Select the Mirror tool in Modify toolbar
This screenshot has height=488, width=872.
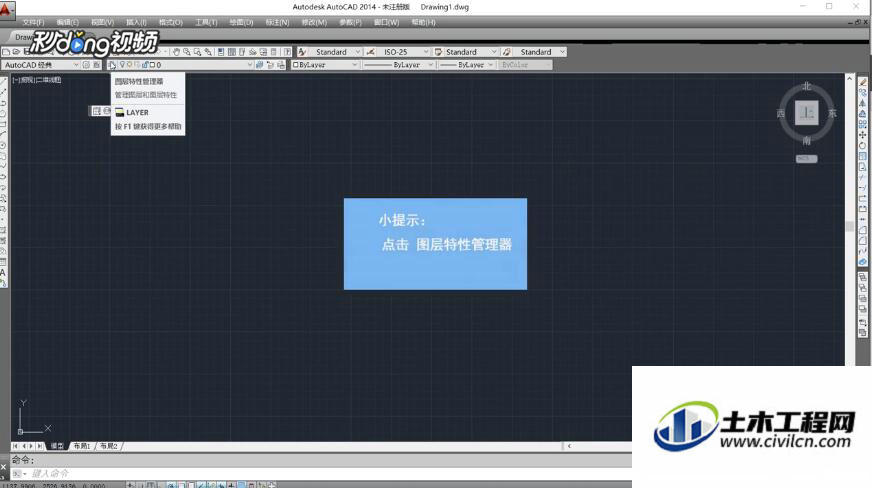(863, 103)
